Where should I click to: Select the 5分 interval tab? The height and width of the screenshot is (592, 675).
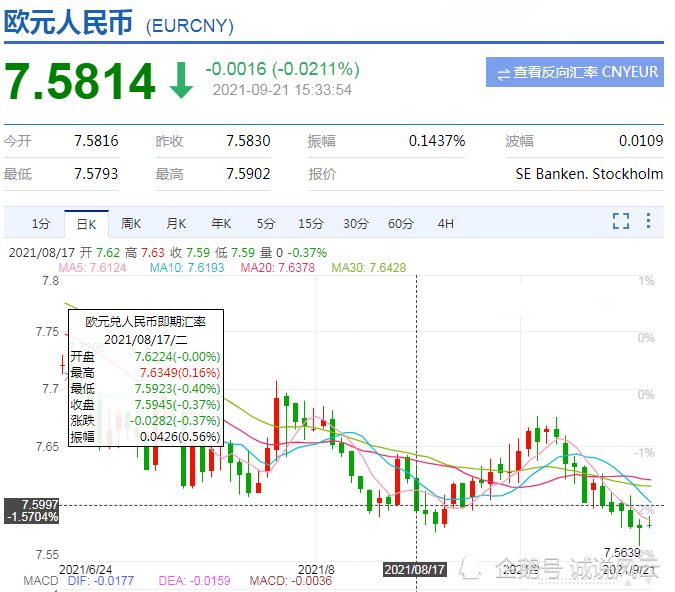266,224
